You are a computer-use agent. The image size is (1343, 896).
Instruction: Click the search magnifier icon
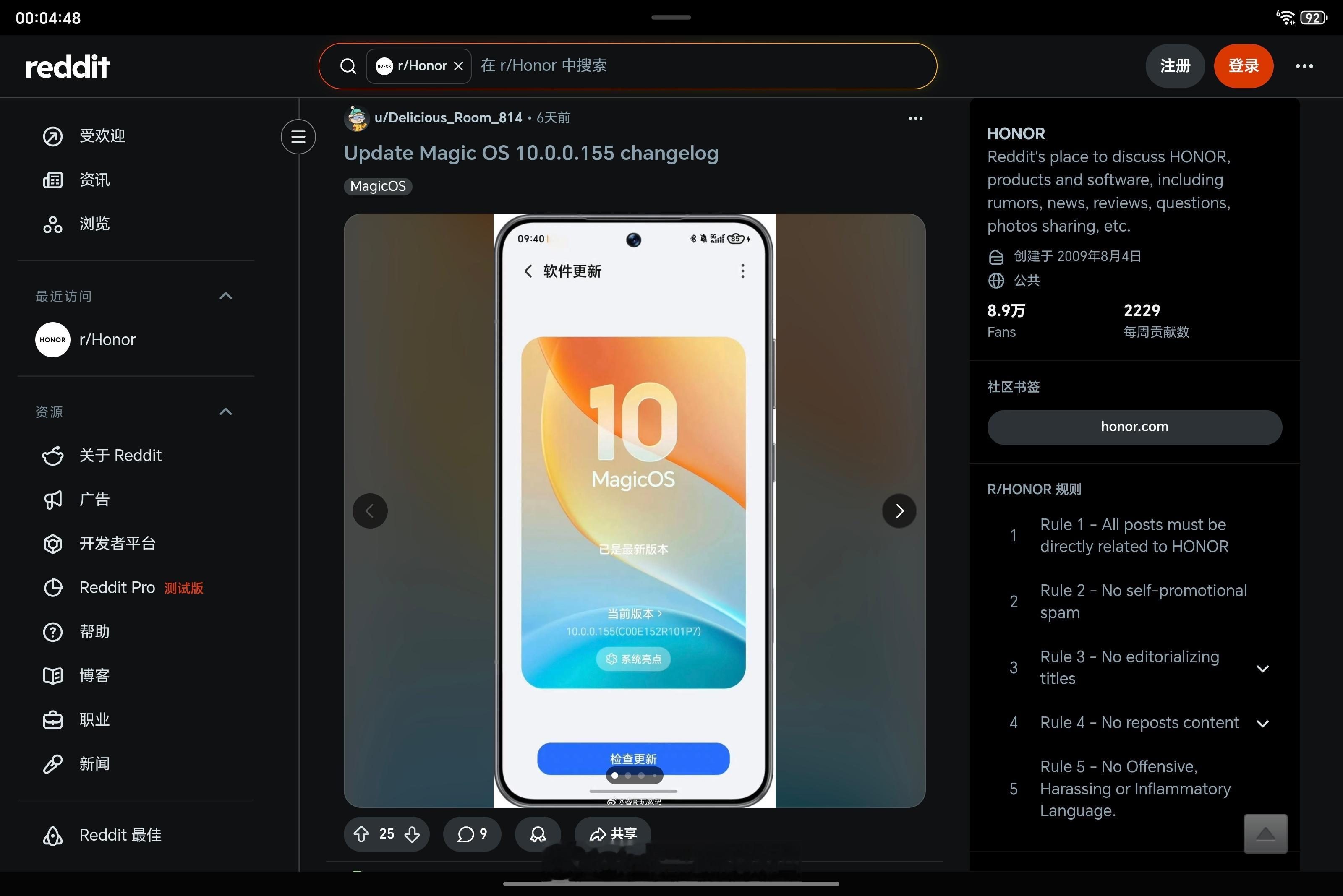[x=348, y=66]
